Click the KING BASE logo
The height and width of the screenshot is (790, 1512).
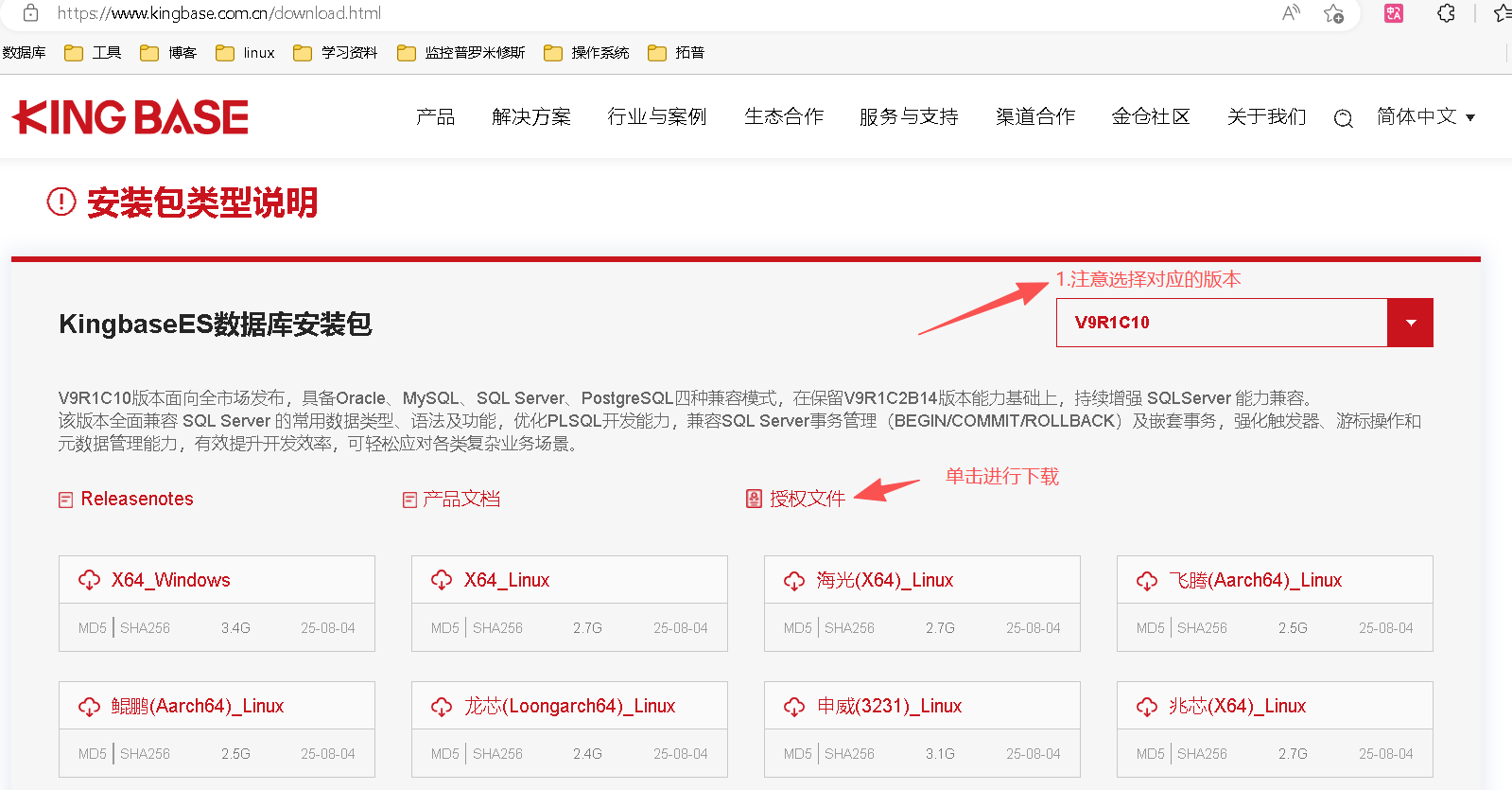130,117
